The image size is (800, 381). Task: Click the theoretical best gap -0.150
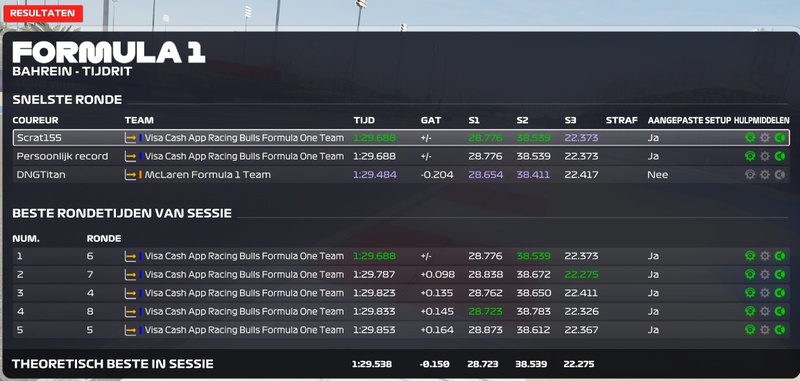coord(434,364)
